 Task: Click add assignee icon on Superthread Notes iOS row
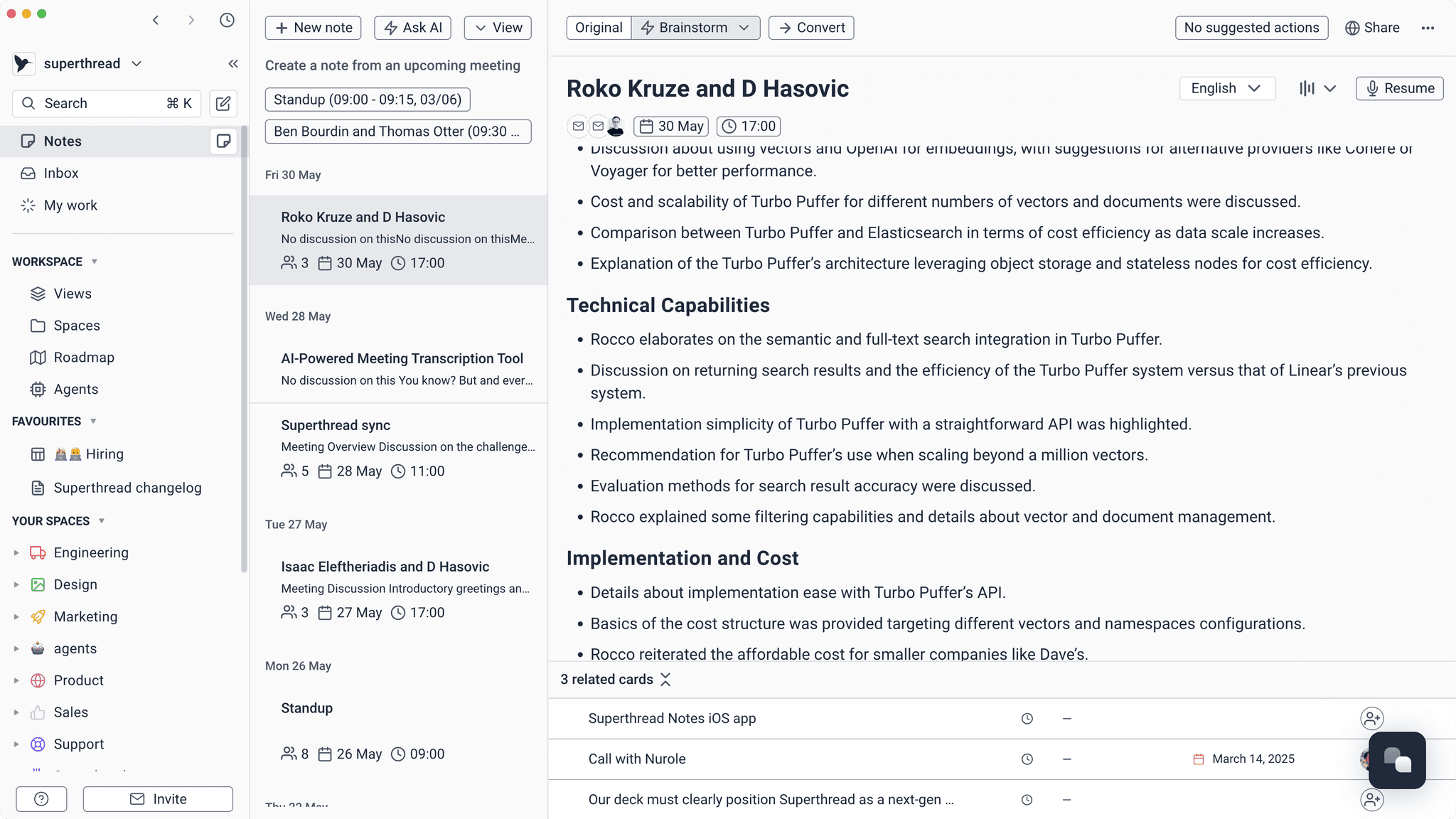click(x=1372, y=718)
